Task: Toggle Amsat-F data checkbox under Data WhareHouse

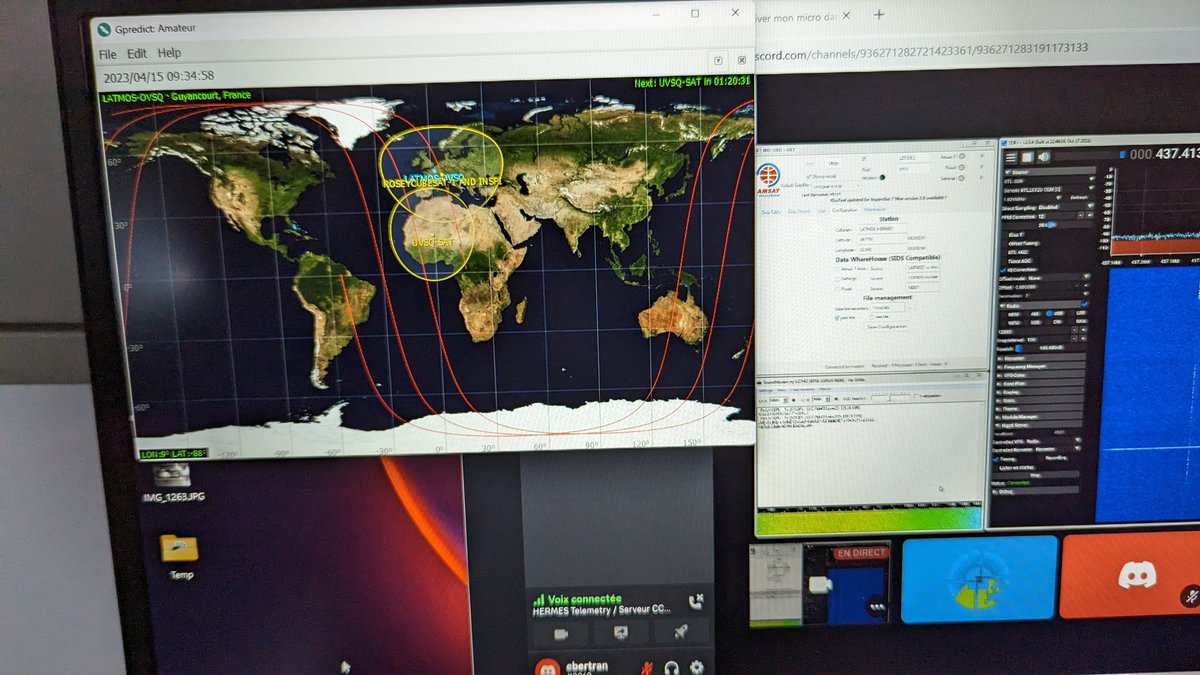Action: (837, 269)
